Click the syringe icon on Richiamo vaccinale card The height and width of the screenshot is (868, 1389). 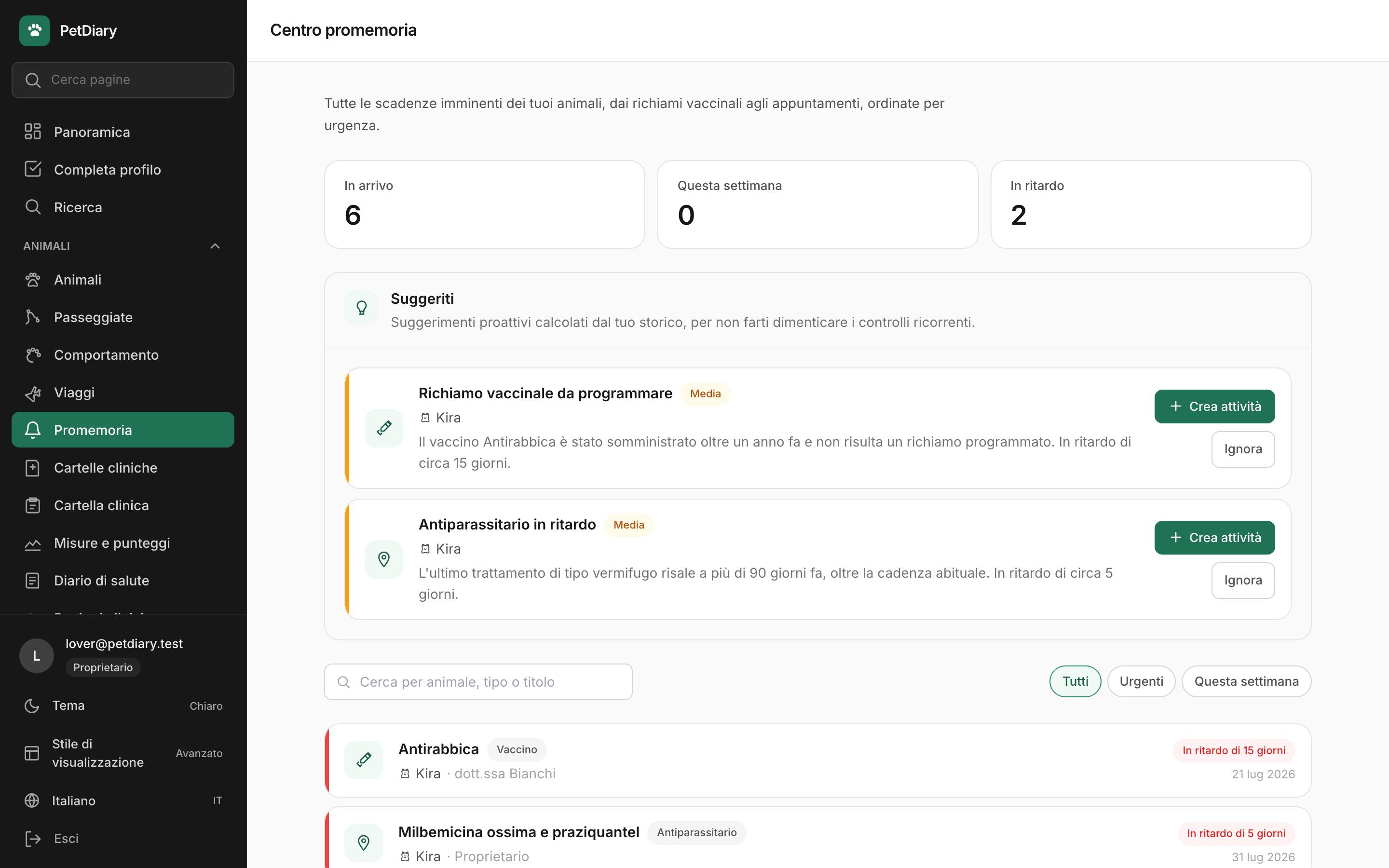(x=384, y=428)
